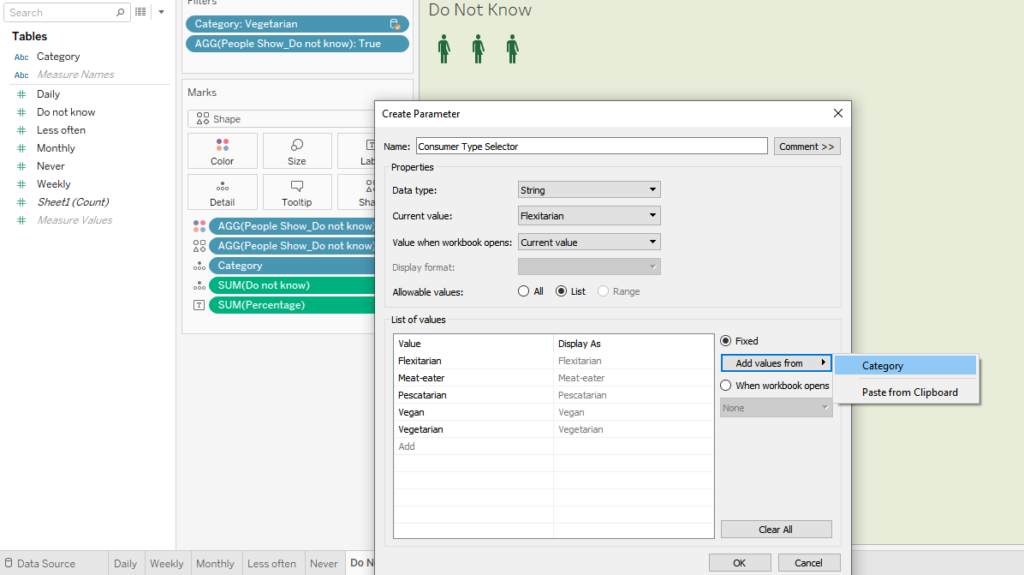Click the search magnifier icon in data pane

pos(120,12)
